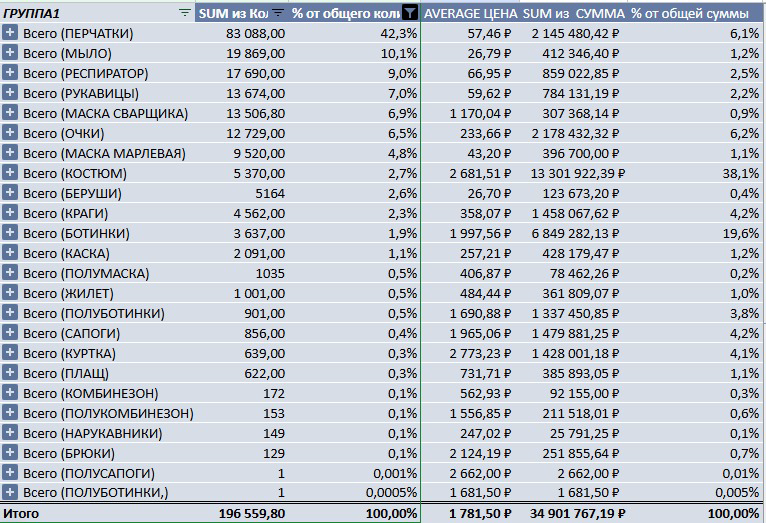Toggle expansion of Всего (БРЮКИ) row
This screenshot has height=523, width=766.
10,453
